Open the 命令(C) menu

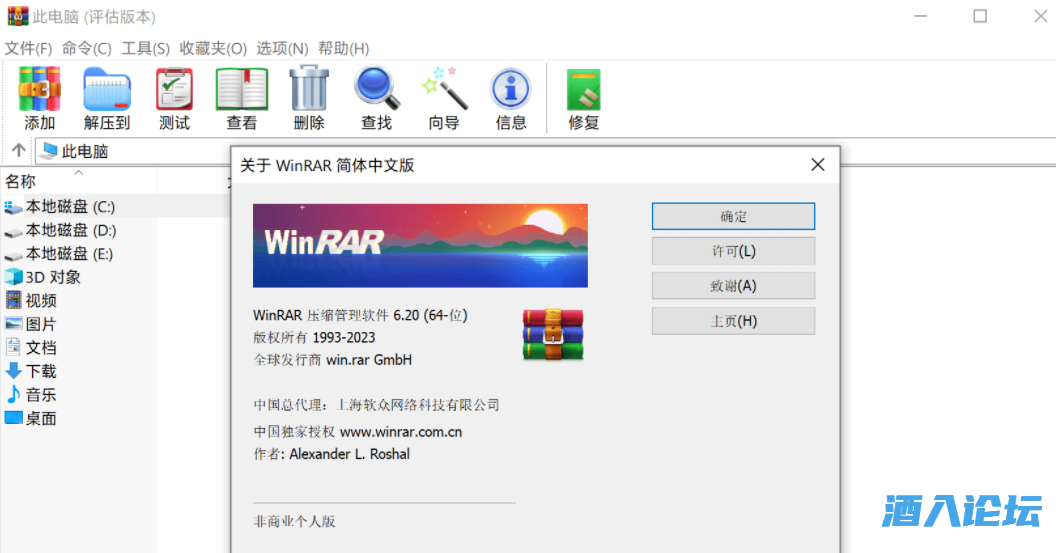(86, 48)
